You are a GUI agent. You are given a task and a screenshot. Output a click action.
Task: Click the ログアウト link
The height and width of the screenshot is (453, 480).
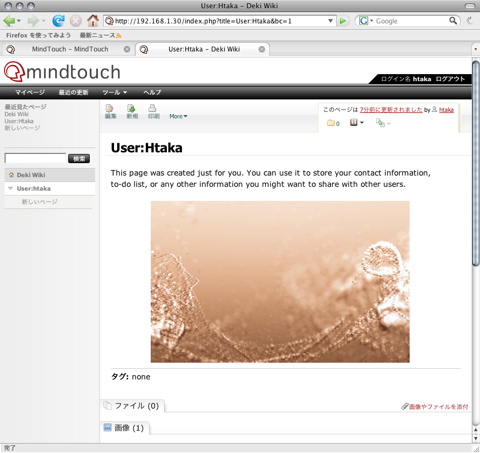coord(450,79)
